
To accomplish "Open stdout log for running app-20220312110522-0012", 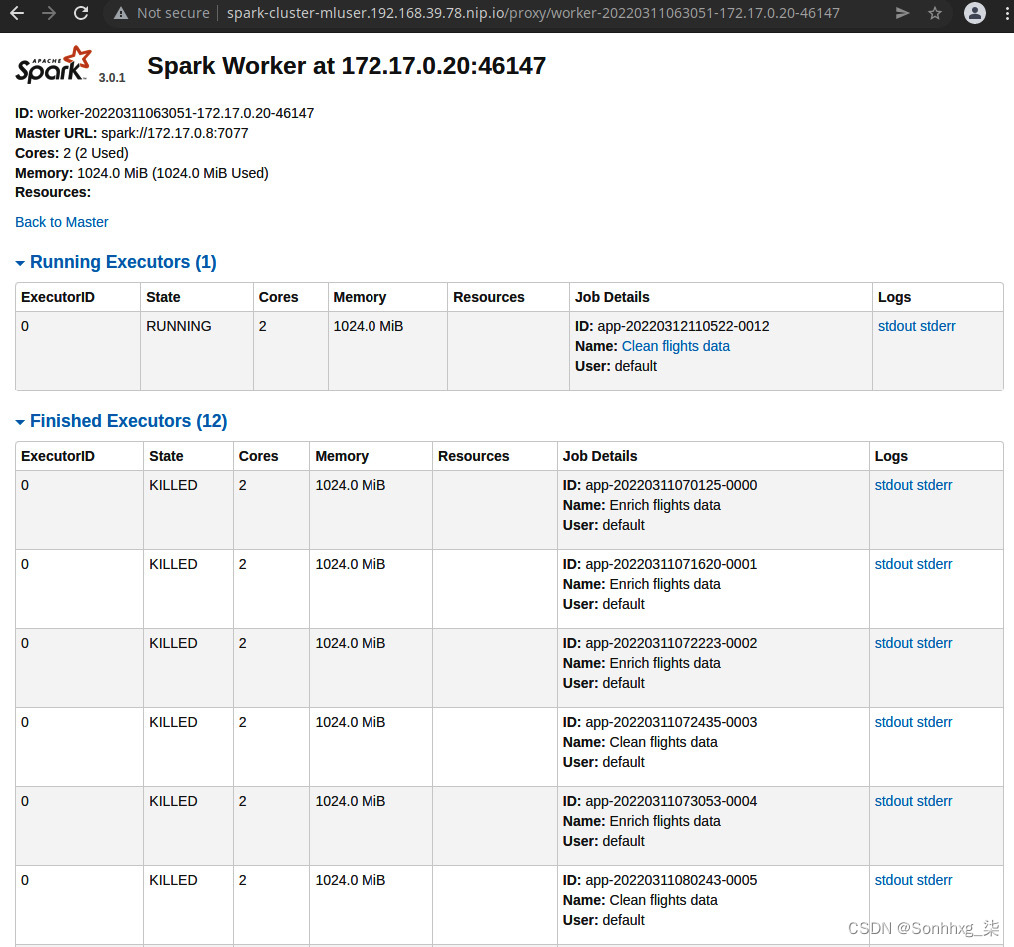I will point(899,326).
